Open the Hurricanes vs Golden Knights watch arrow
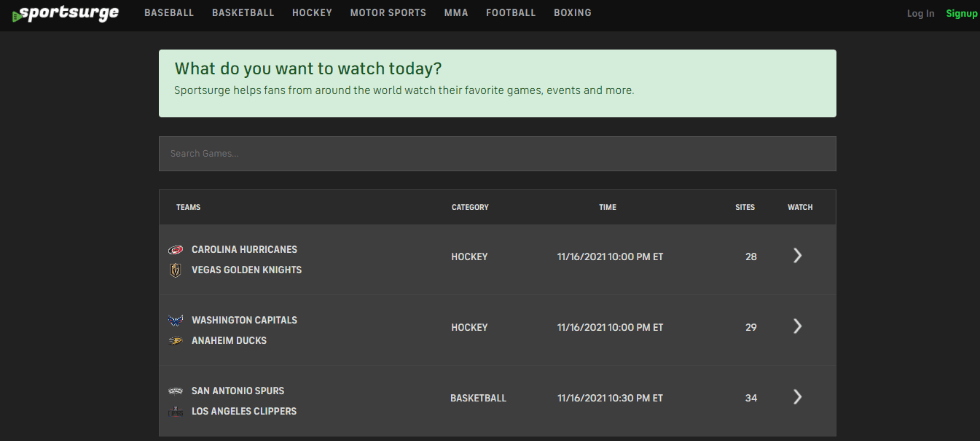Image resolution: width=980 pixels, height=441 pixels. 798,255
